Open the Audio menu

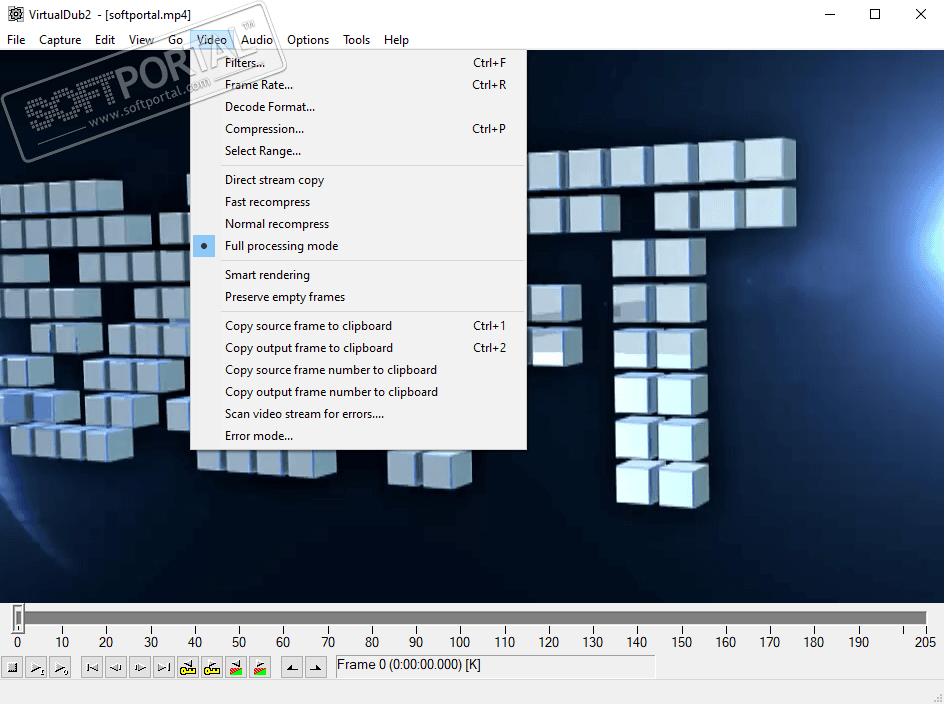point(257,40)
